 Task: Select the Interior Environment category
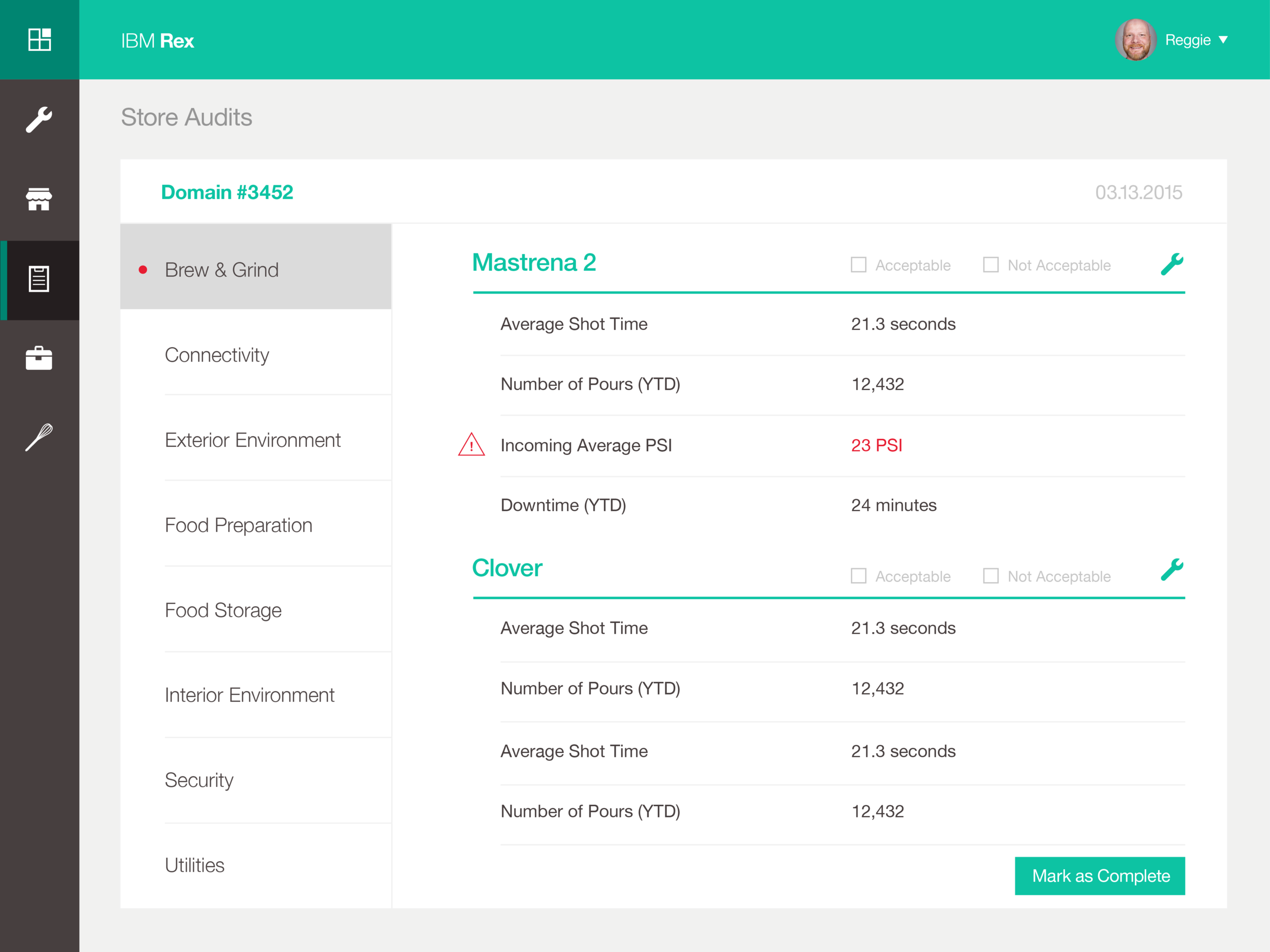256,695
